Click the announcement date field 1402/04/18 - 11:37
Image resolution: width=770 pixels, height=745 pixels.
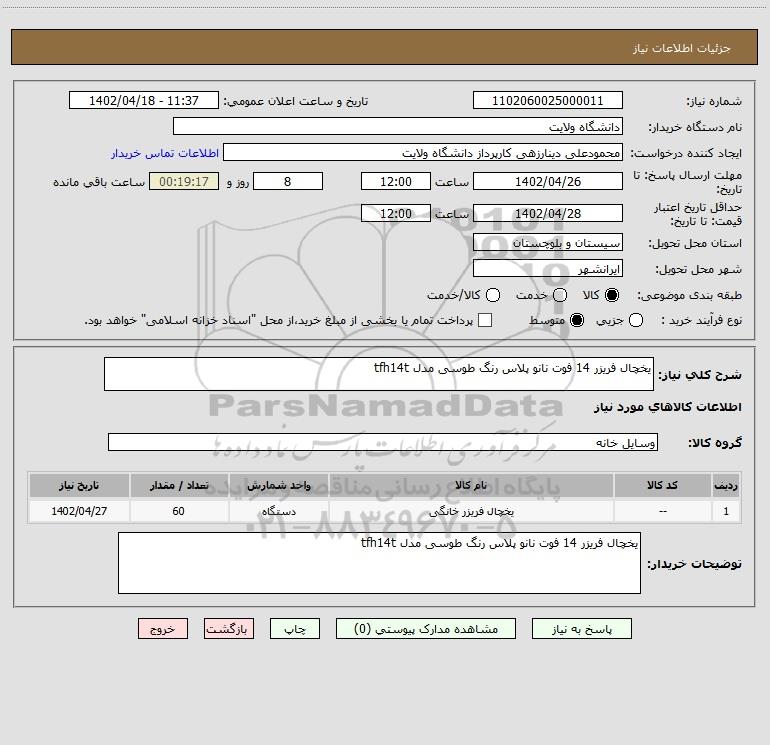144,100
